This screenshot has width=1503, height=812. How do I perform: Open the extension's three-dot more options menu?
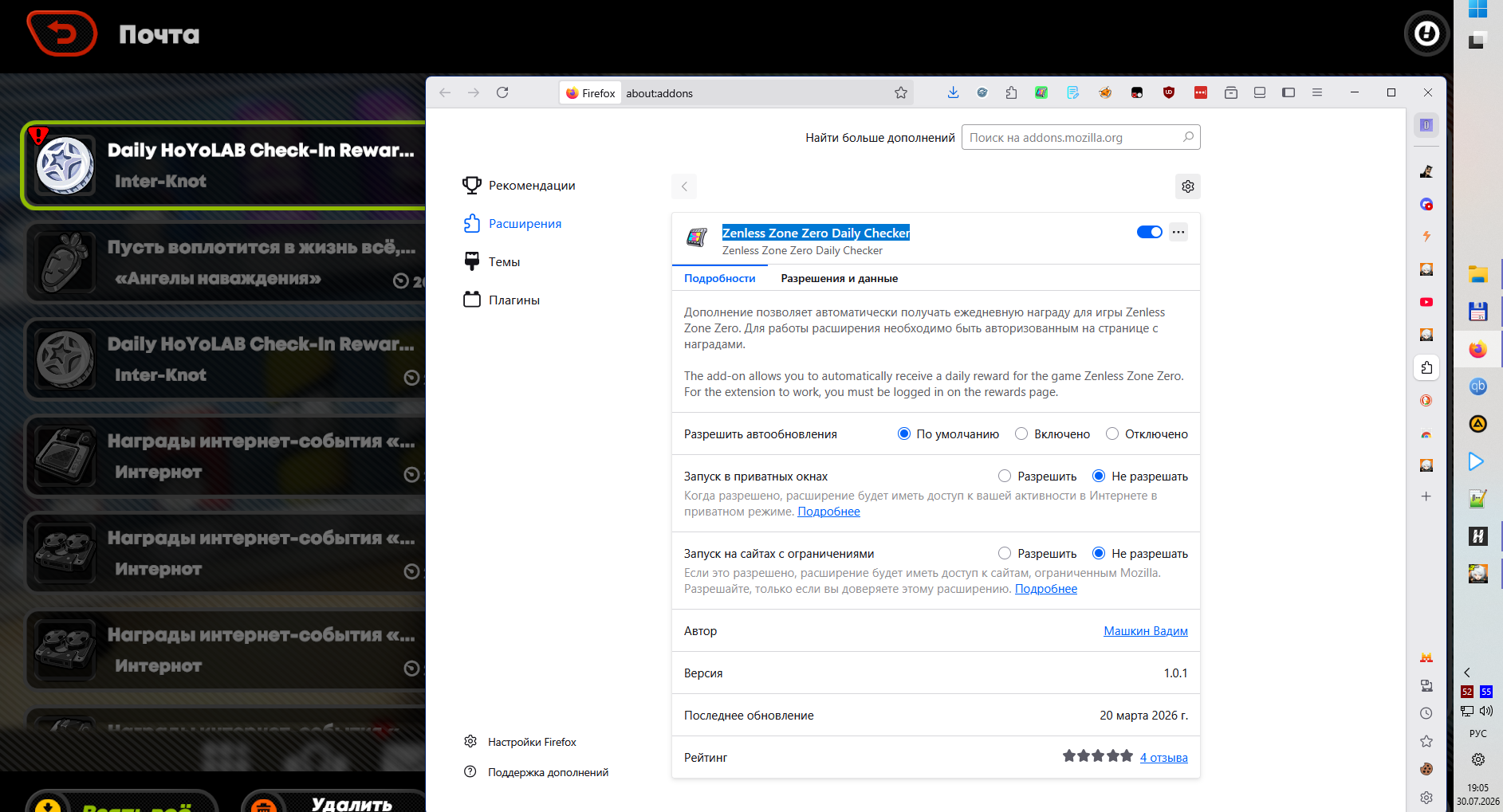point(1178,232)
